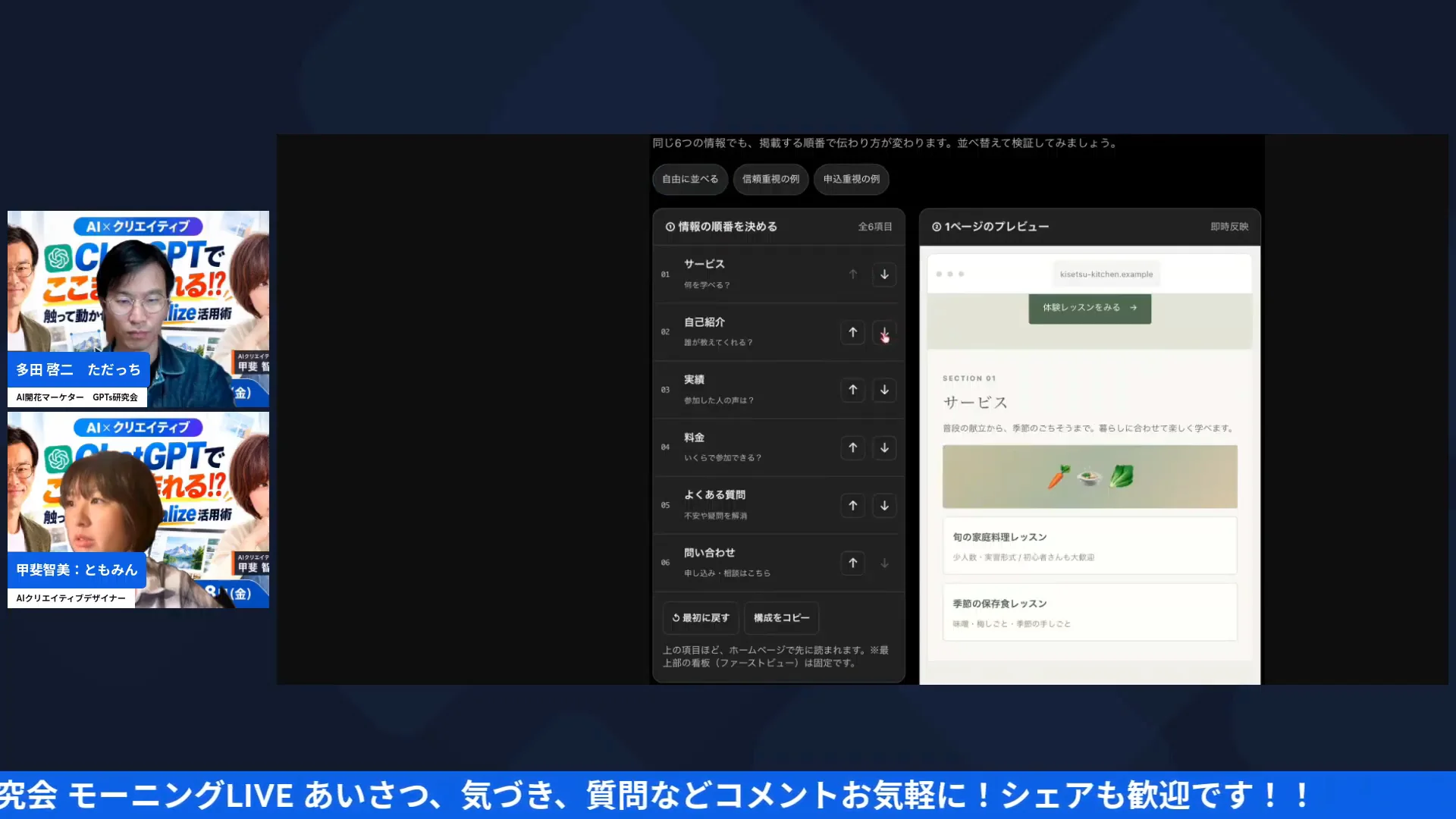Click the 多田 啓二 speaker video thumbnail
1456x819 pixels.
(x=138, y=309)
